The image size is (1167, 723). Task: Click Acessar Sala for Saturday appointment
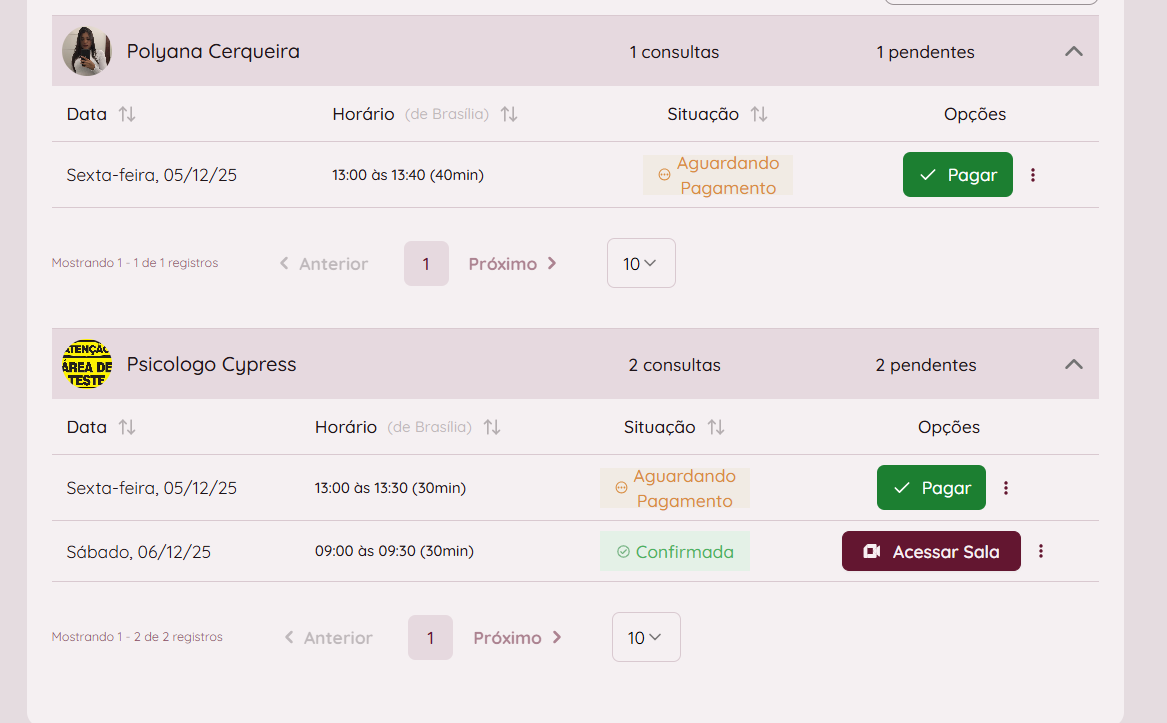coord(931,551)
